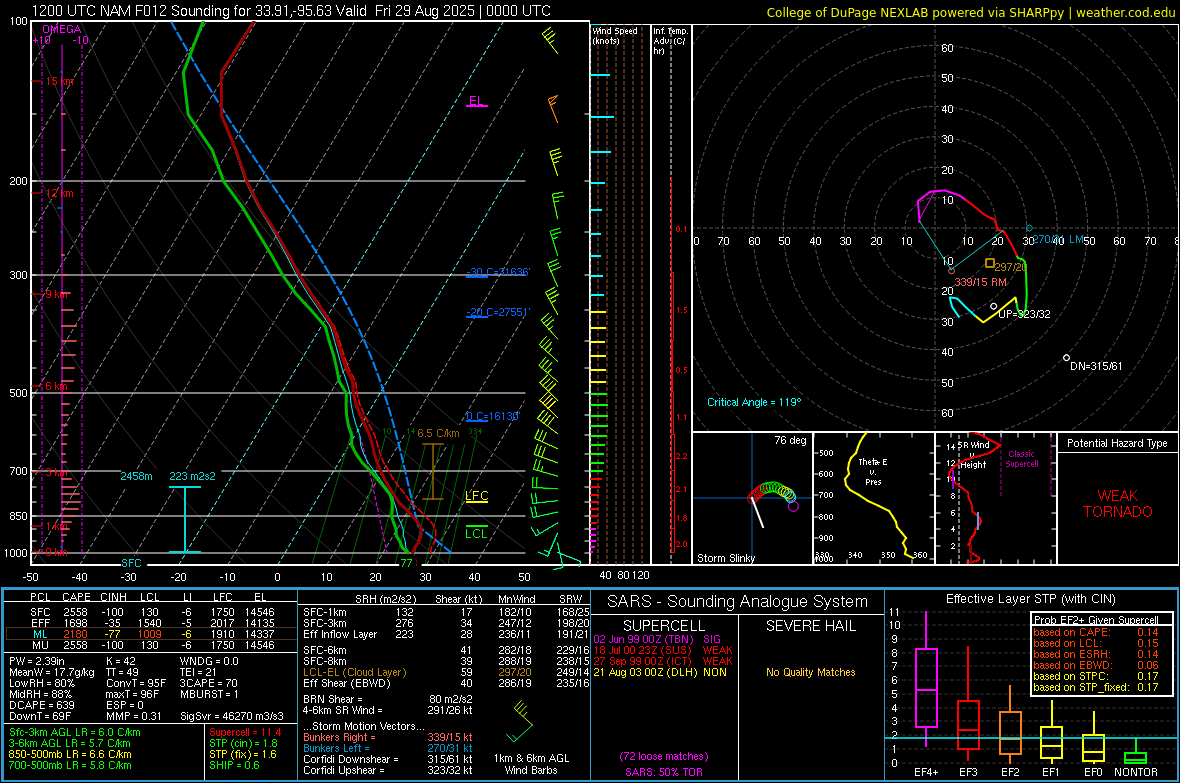Click the 270/31 LM label on hodograph
The width and height of the screenshot is (1180, 783).
point(1058,239)
